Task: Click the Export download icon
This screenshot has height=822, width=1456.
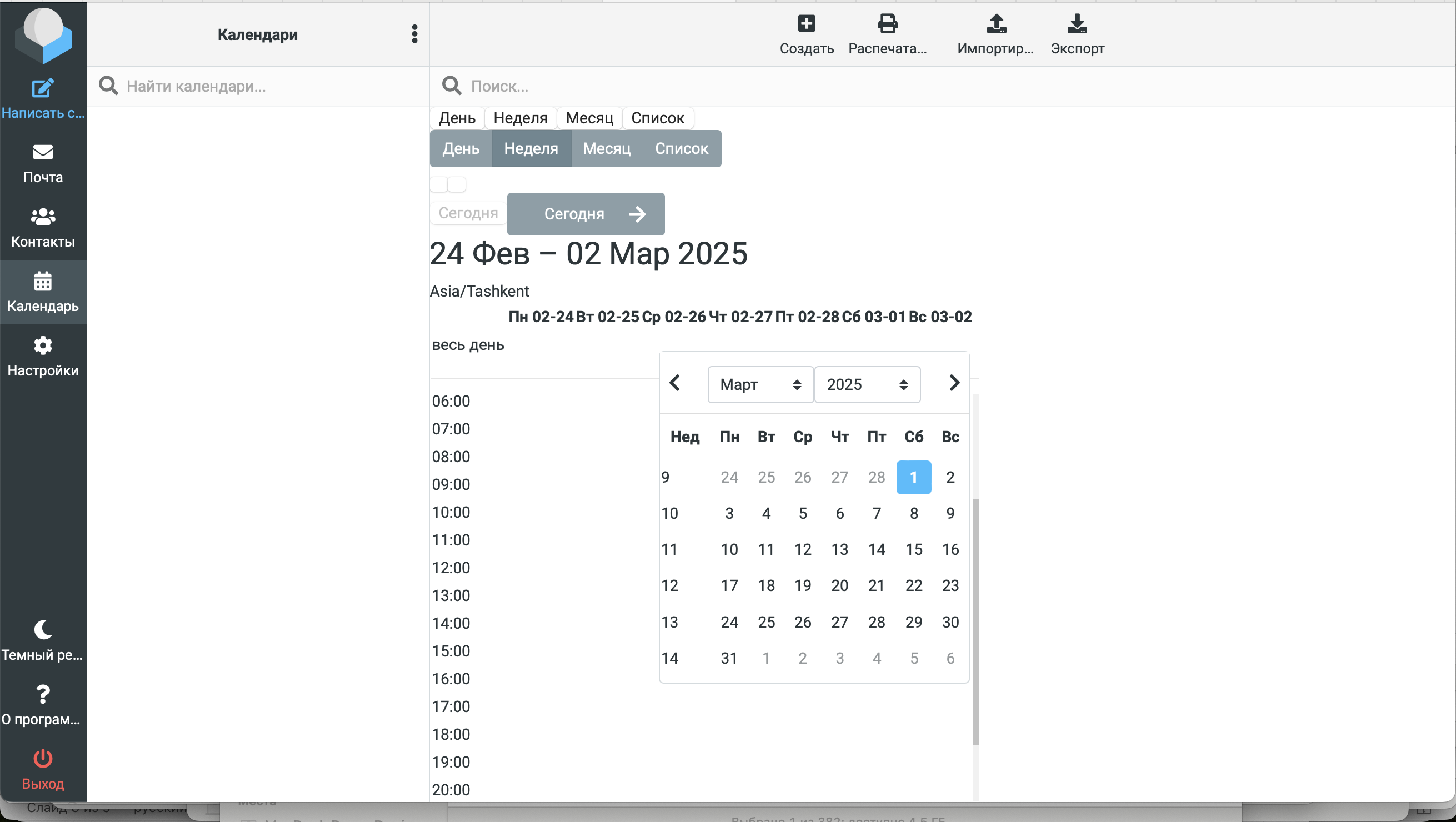Action: 1077,24
